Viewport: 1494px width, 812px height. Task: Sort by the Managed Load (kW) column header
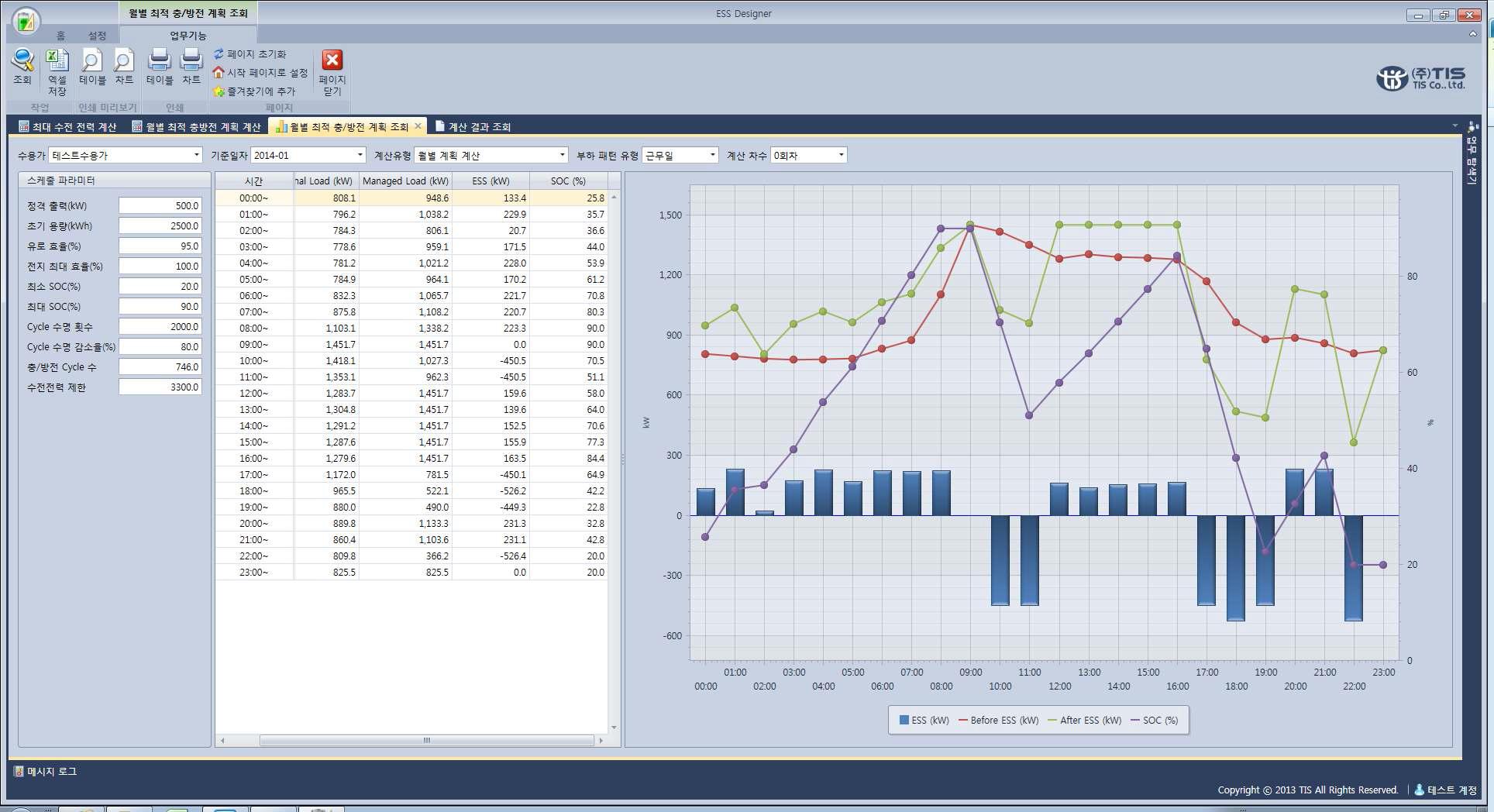[405, 181]
